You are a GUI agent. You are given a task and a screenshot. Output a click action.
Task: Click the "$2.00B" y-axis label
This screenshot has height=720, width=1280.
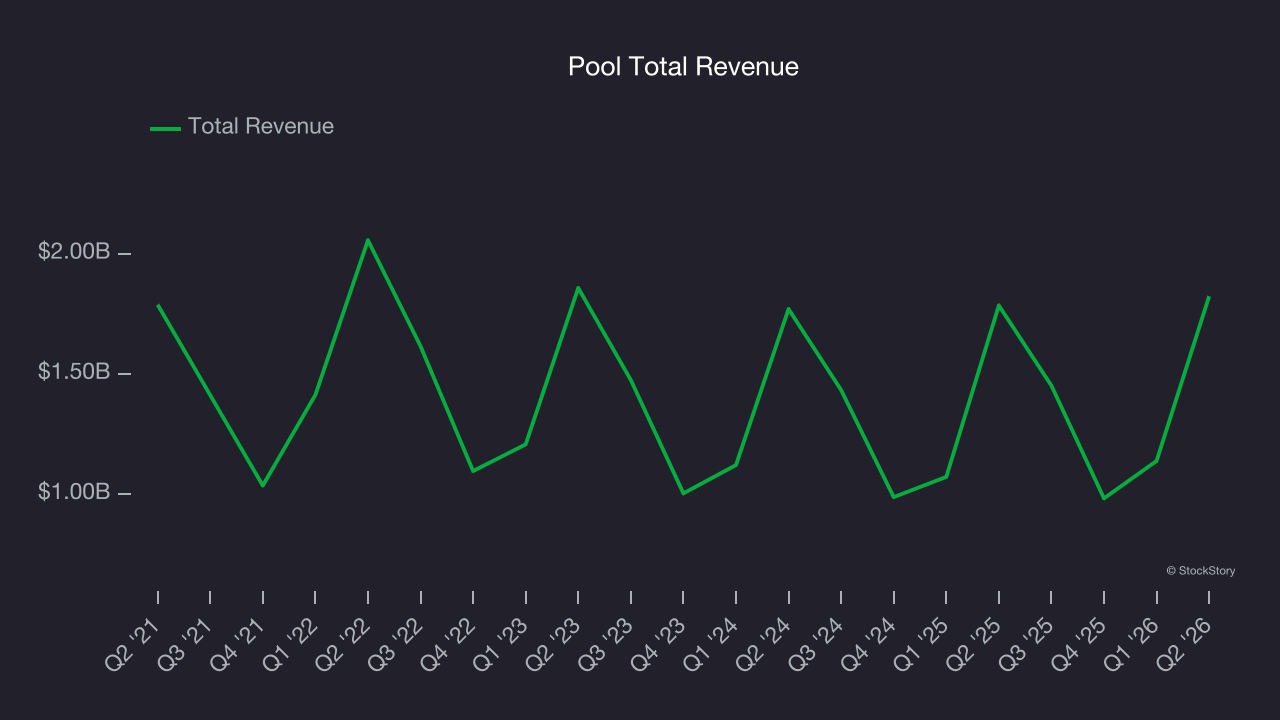coord(74,252)
